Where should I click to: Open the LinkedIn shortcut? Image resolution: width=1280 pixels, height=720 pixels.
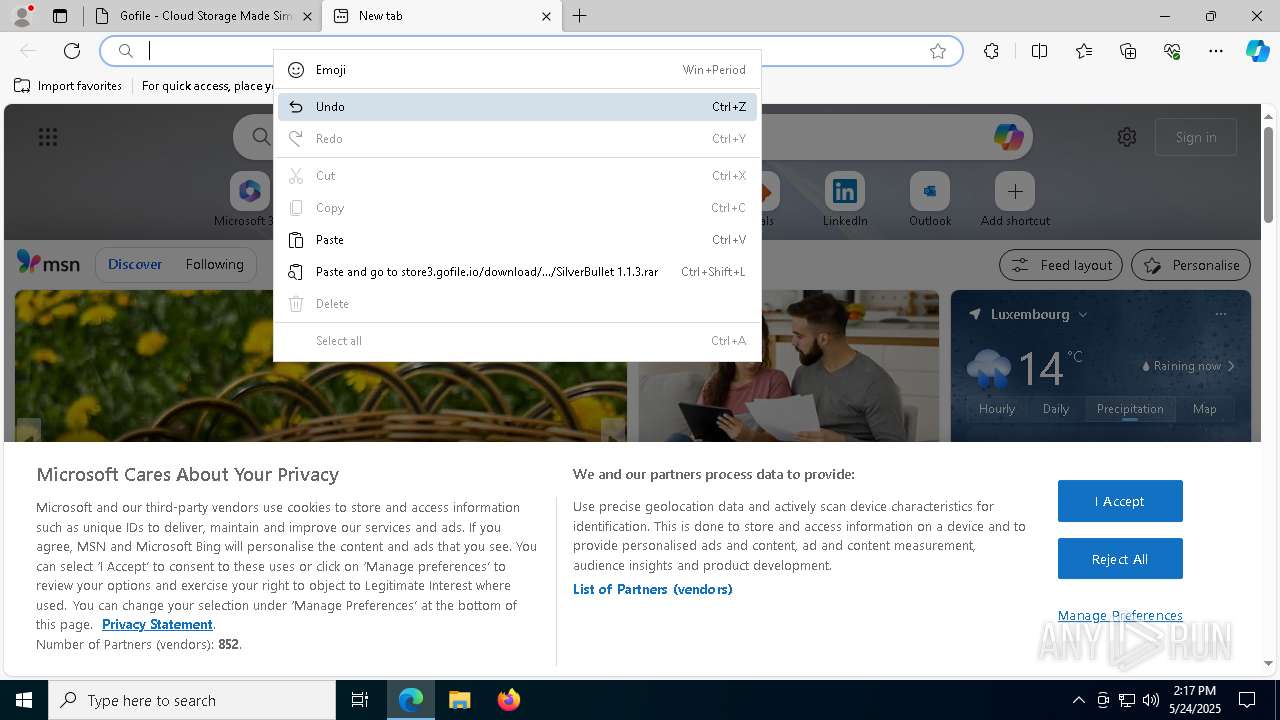point(845,199)
